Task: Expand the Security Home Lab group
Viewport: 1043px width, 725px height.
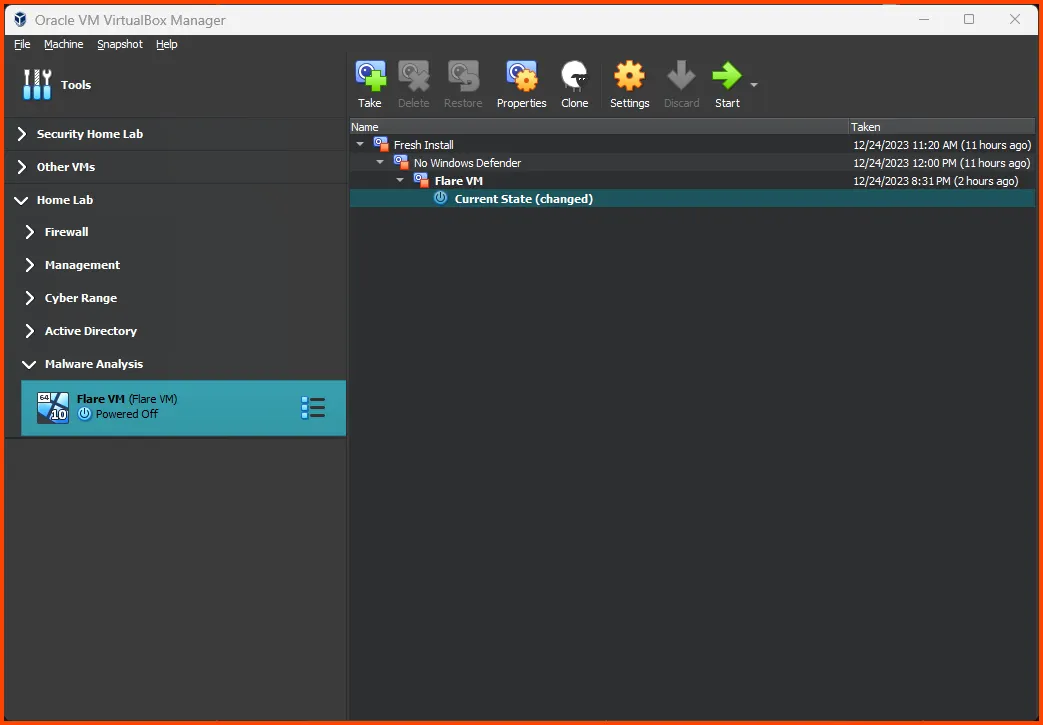Action: point(21,134)
